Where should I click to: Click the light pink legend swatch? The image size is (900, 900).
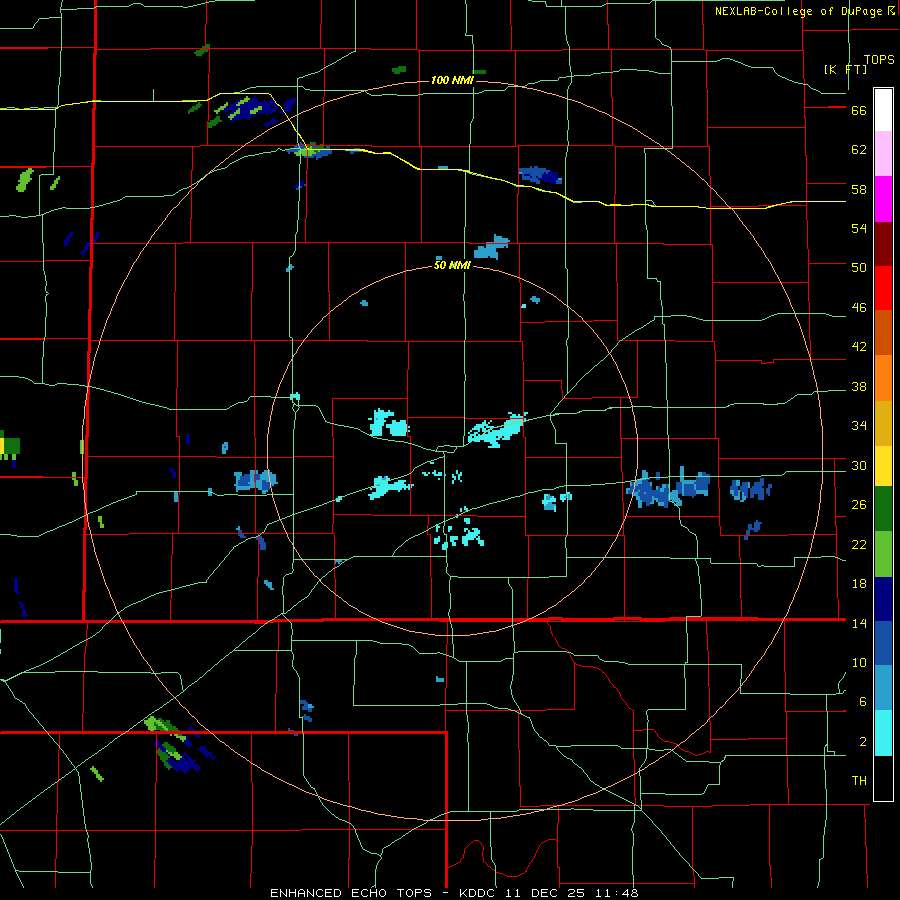pyautogui.click(x=883, y=153)
